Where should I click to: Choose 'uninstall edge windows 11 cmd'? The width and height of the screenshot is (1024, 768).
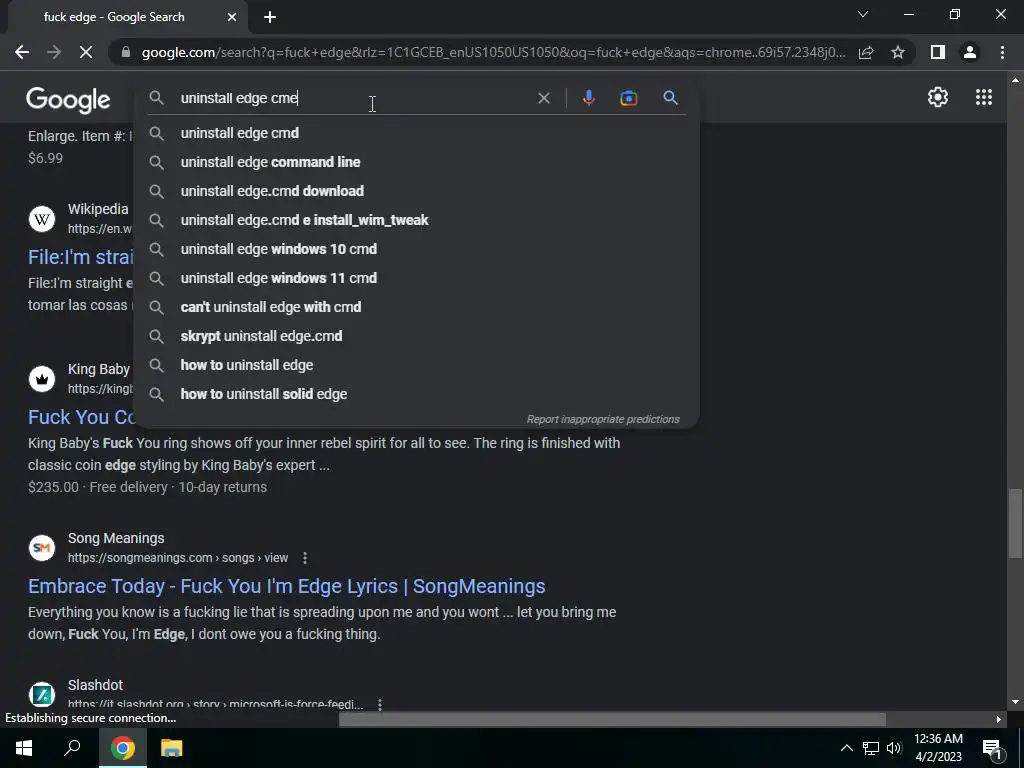coord(417,278)
